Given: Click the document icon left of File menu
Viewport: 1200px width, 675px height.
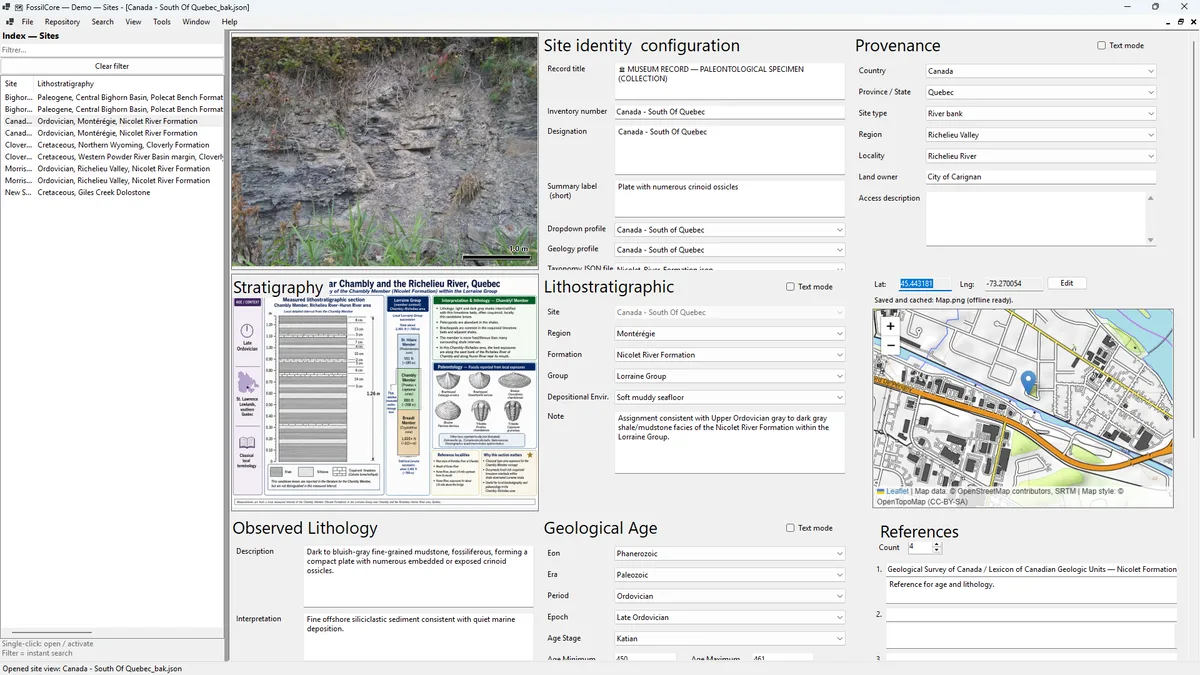Looking at the screenshot, I should click(x=8, y=21).
